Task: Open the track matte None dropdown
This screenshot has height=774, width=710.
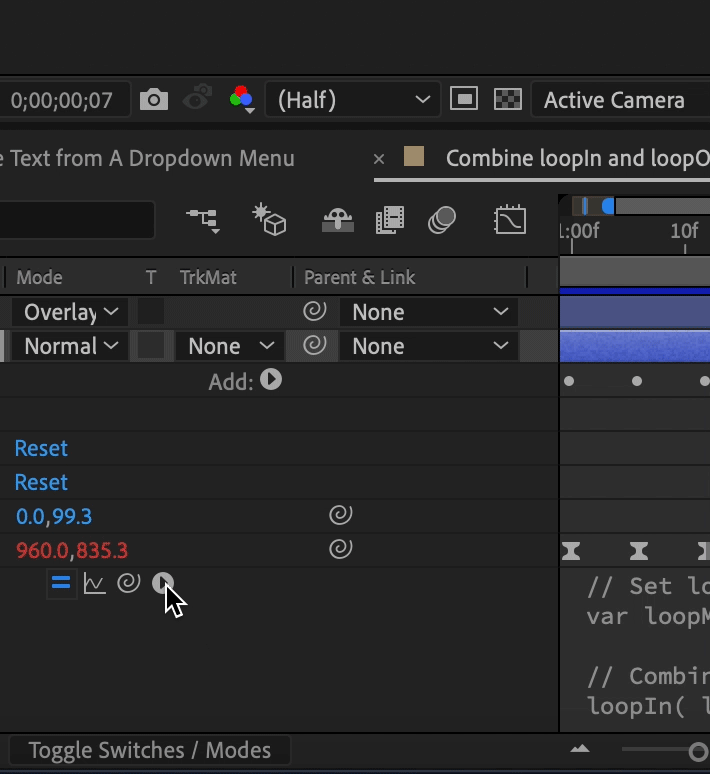Action: click(230, 346)
